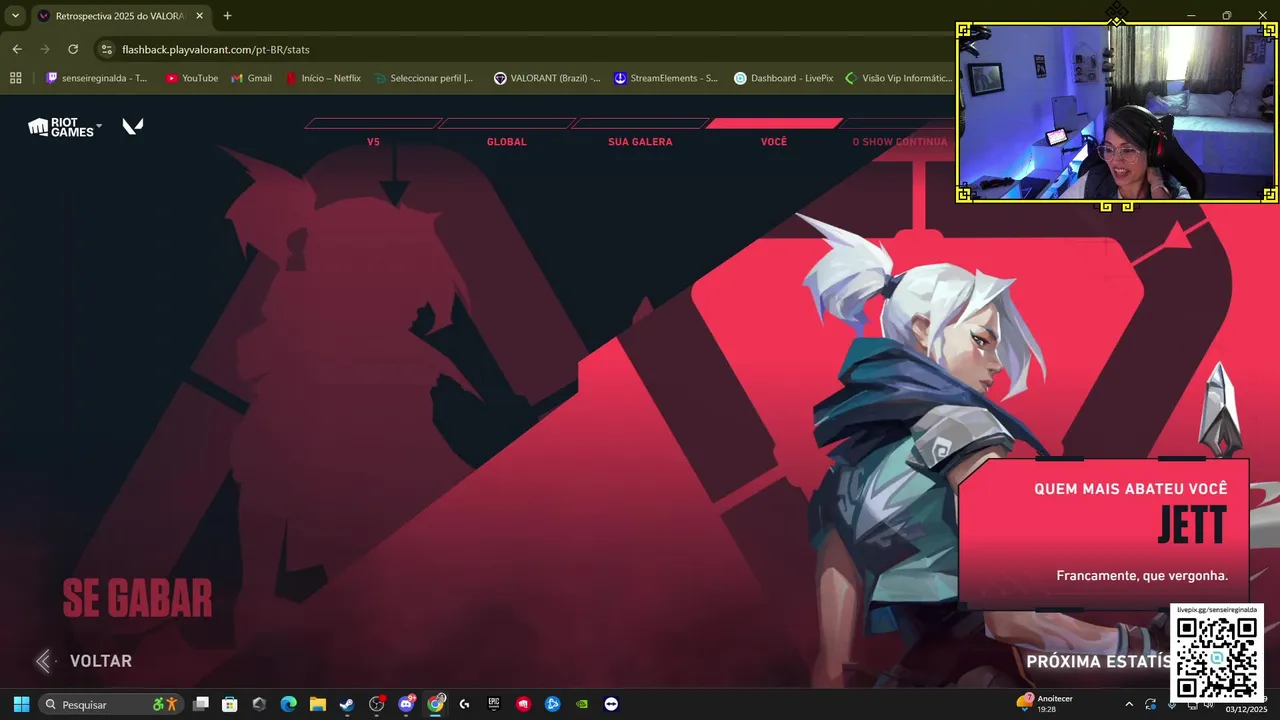The width and height of the screenshot is (1280, 720).
Task: Open Steam from the taskbar
Action: [x=347, y=704]
